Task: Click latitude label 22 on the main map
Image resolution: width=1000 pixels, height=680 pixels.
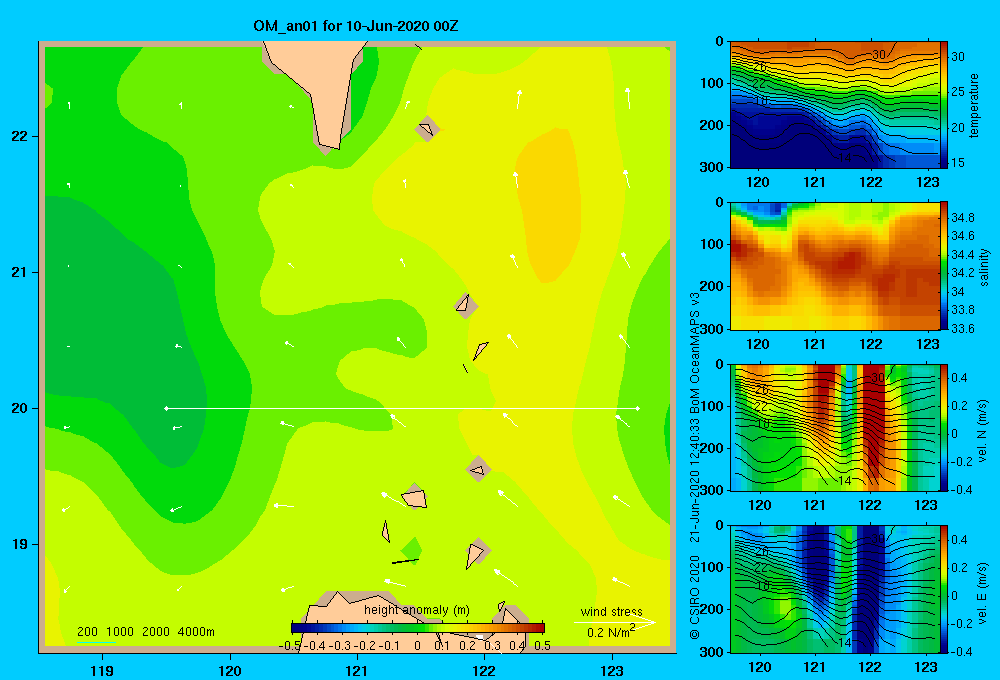Action: coord(20,137)
